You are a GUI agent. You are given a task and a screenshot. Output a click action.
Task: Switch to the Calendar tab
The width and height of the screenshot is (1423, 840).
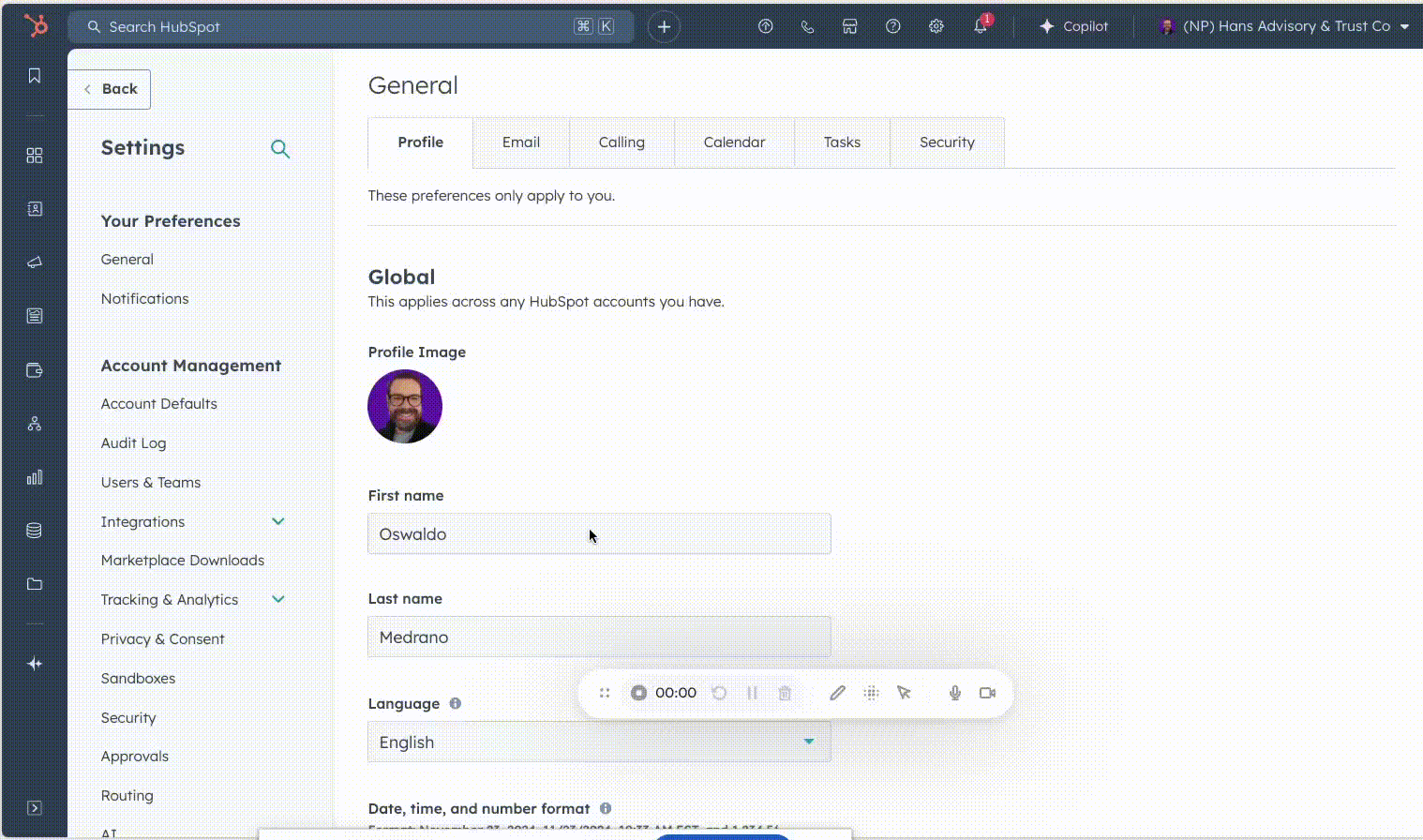tap(734, 142)
